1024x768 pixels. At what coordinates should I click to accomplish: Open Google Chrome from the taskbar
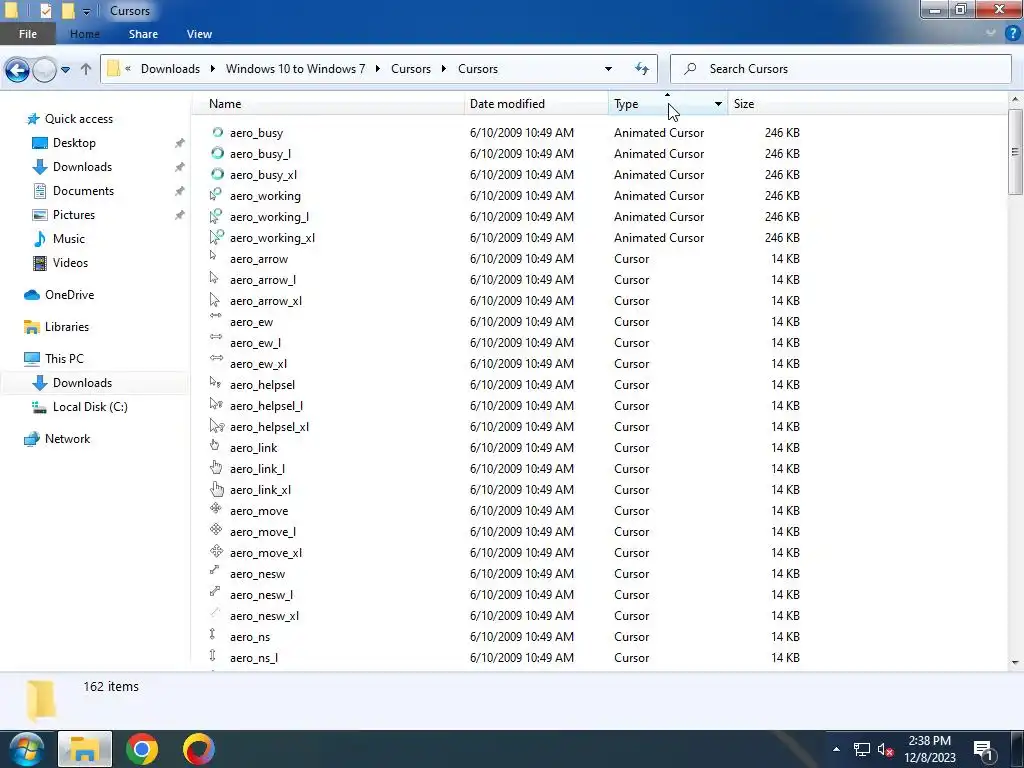pos(142,749)
